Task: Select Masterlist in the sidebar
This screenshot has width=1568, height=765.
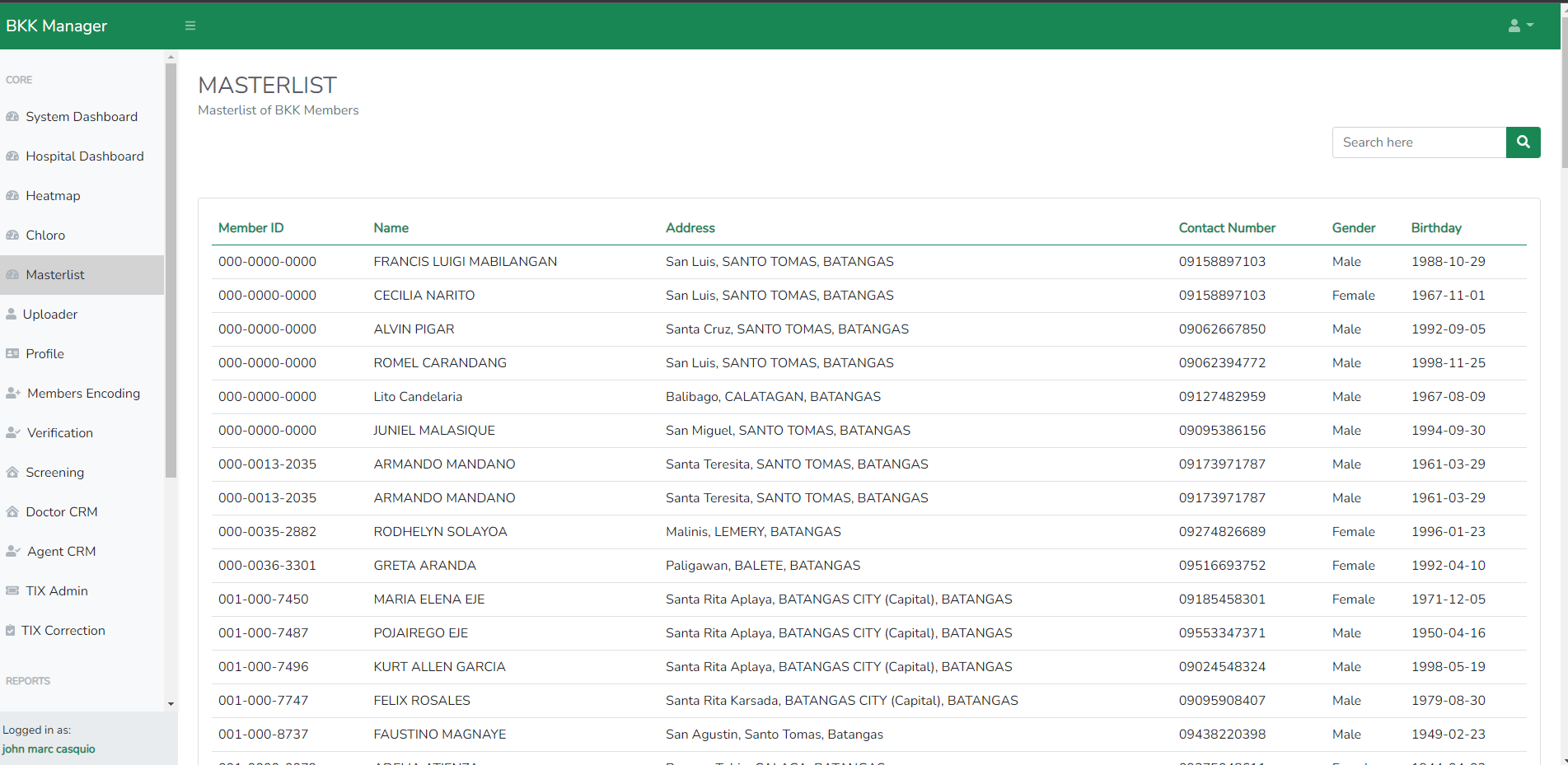Action: (55, 275)
